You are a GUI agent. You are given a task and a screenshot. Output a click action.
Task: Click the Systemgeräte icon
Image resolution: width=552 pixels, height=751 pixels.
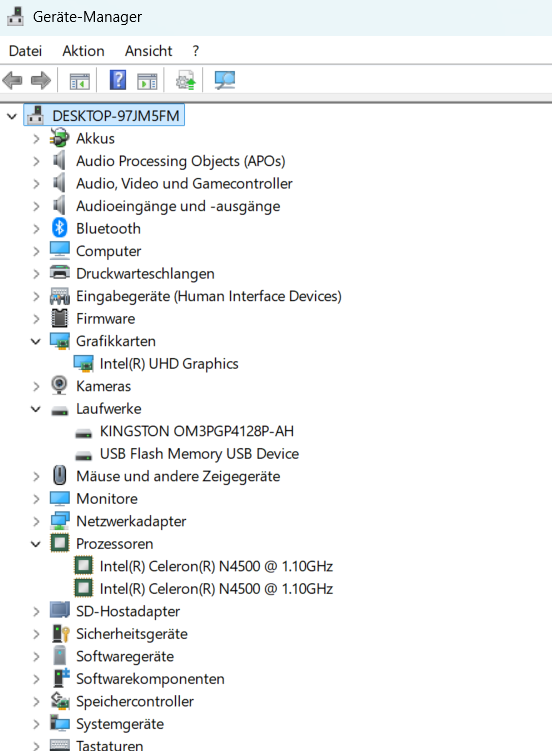(x=60, y=723)
